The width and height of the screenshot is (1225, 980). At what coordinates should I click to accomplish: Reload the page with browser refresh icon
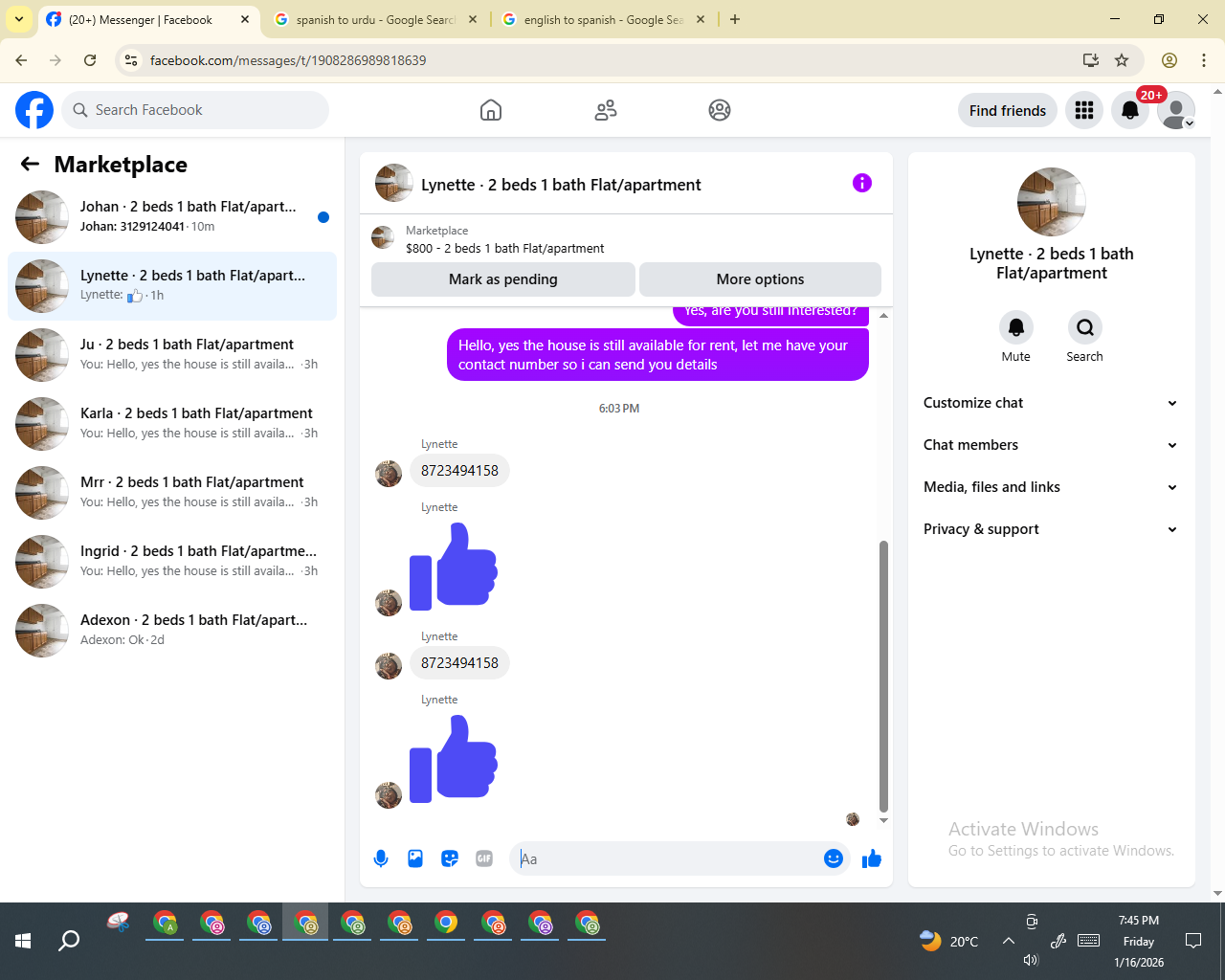click(x=90, y=60)
